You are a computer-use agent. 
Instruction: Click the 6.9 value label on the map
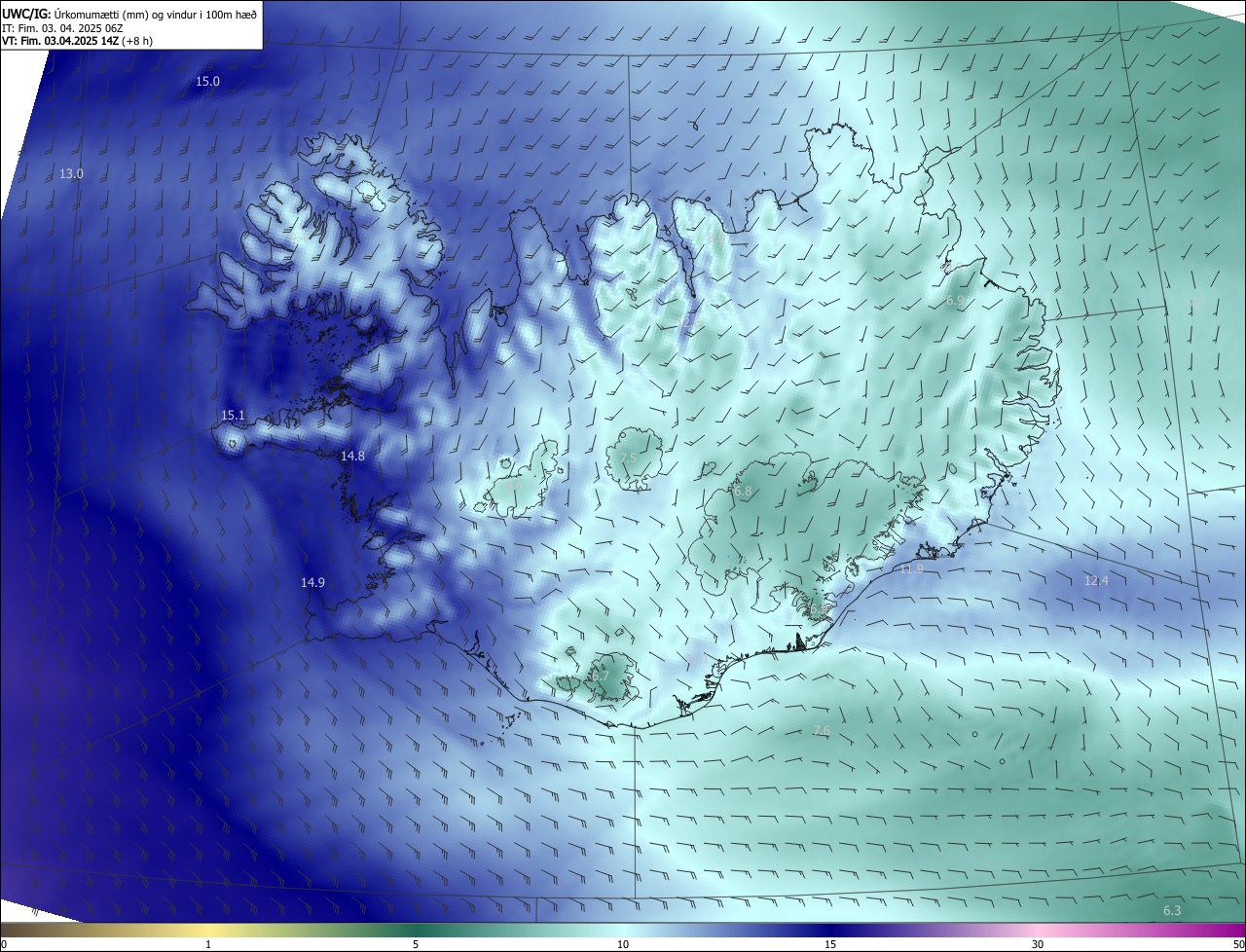955,302
